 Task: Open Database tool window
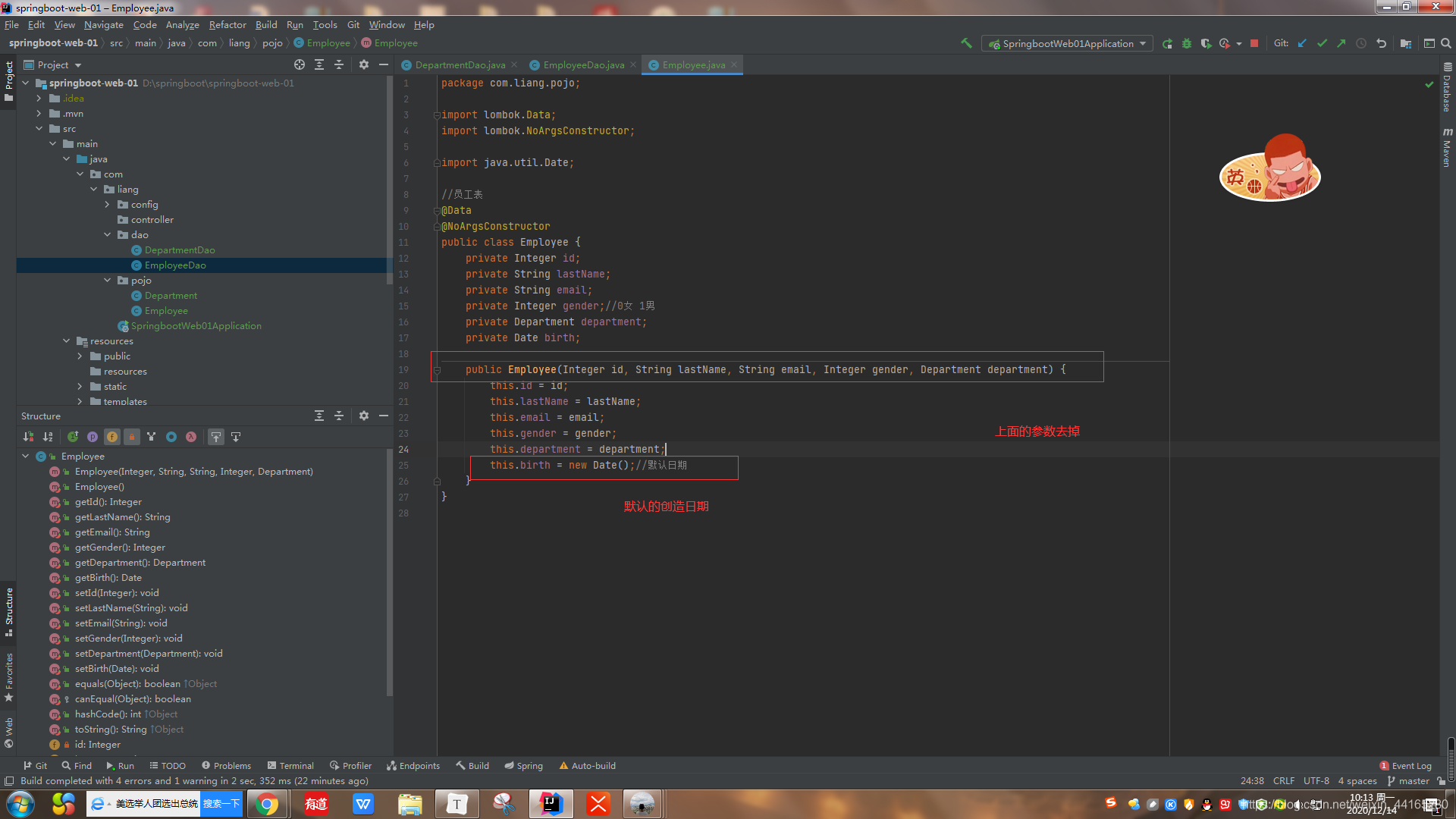pyautogui.click(x=1447, y=88)
